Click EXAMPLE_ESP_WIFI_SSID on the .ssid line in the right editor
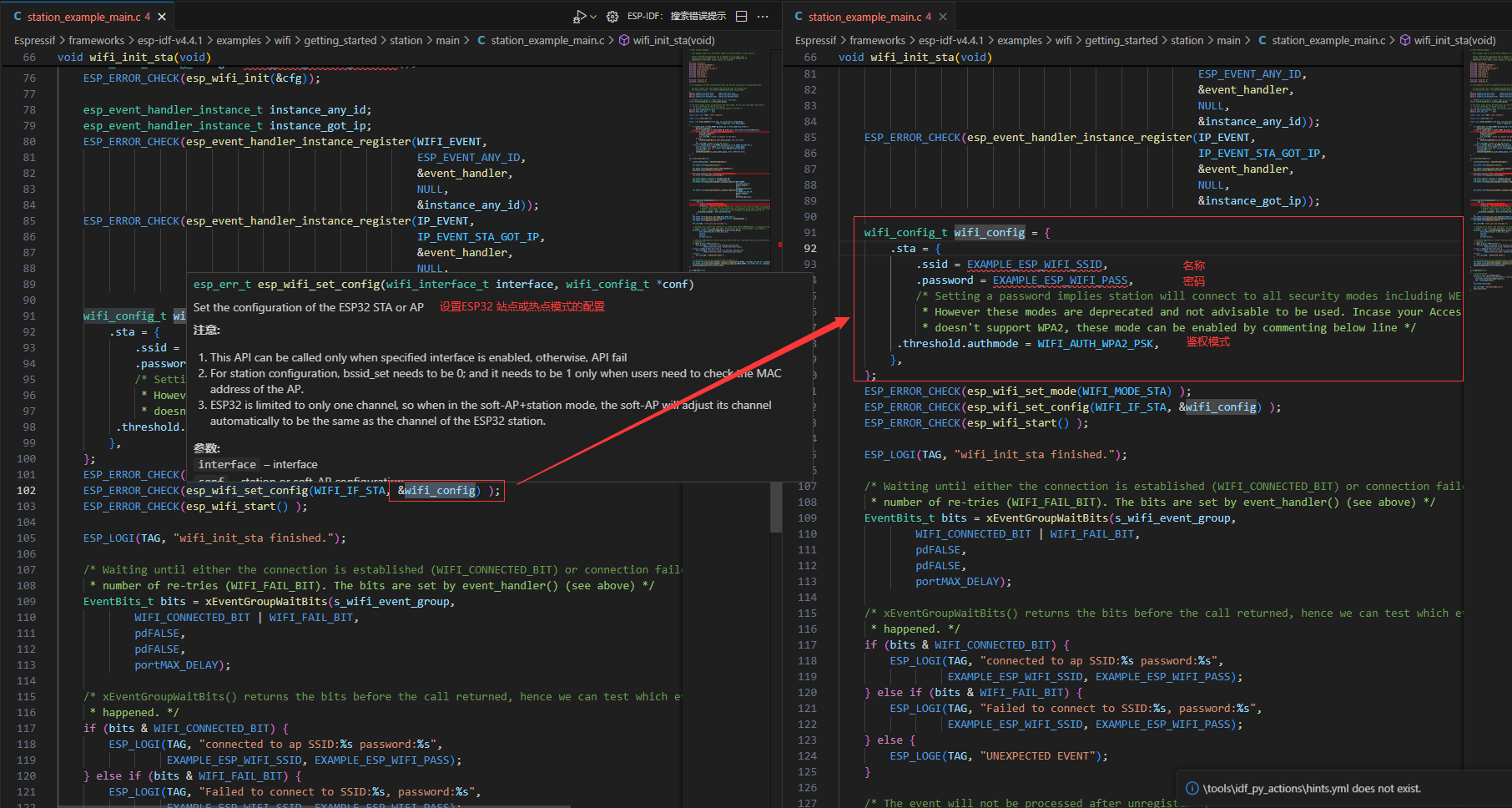Screen dimensions: 1512x808 click(1036, 265)
